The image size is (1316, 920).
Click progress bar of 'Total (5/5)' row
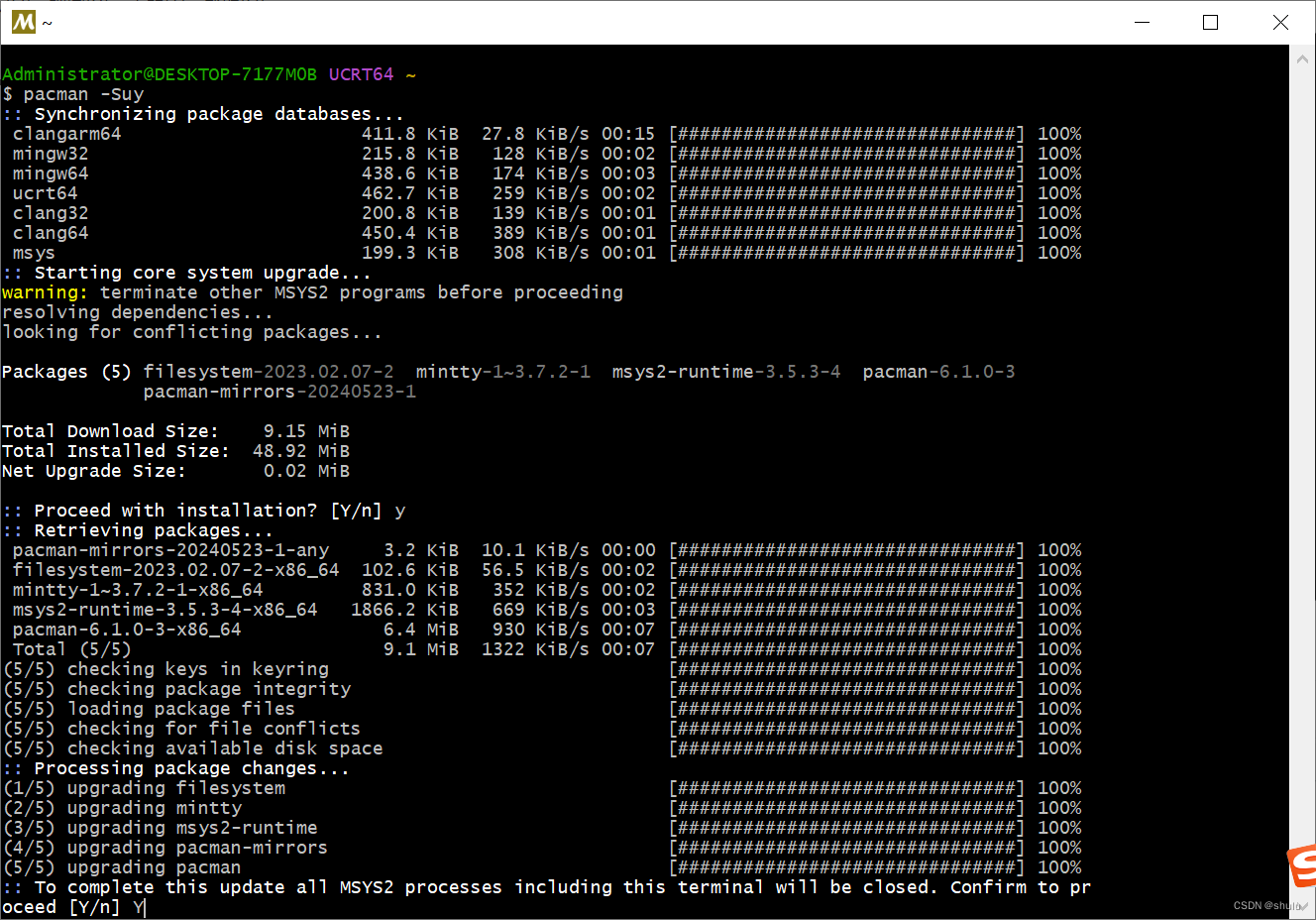pyautogui.click(x=847, y=649)
